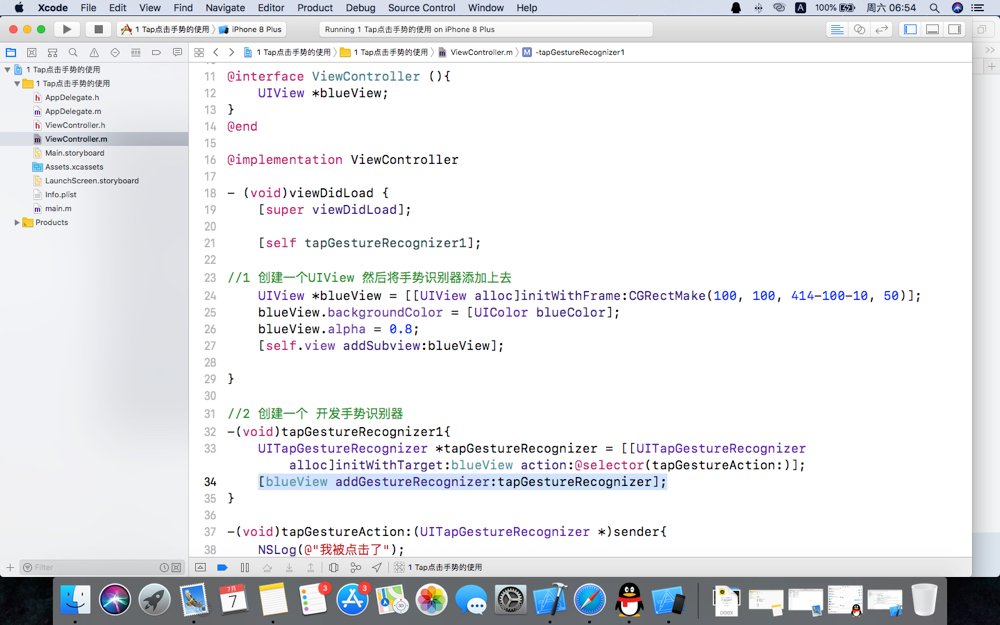Toggle breakpoints activation in debug bar
This screenshot has width=1000, height=625.
(x=223, y=567)
